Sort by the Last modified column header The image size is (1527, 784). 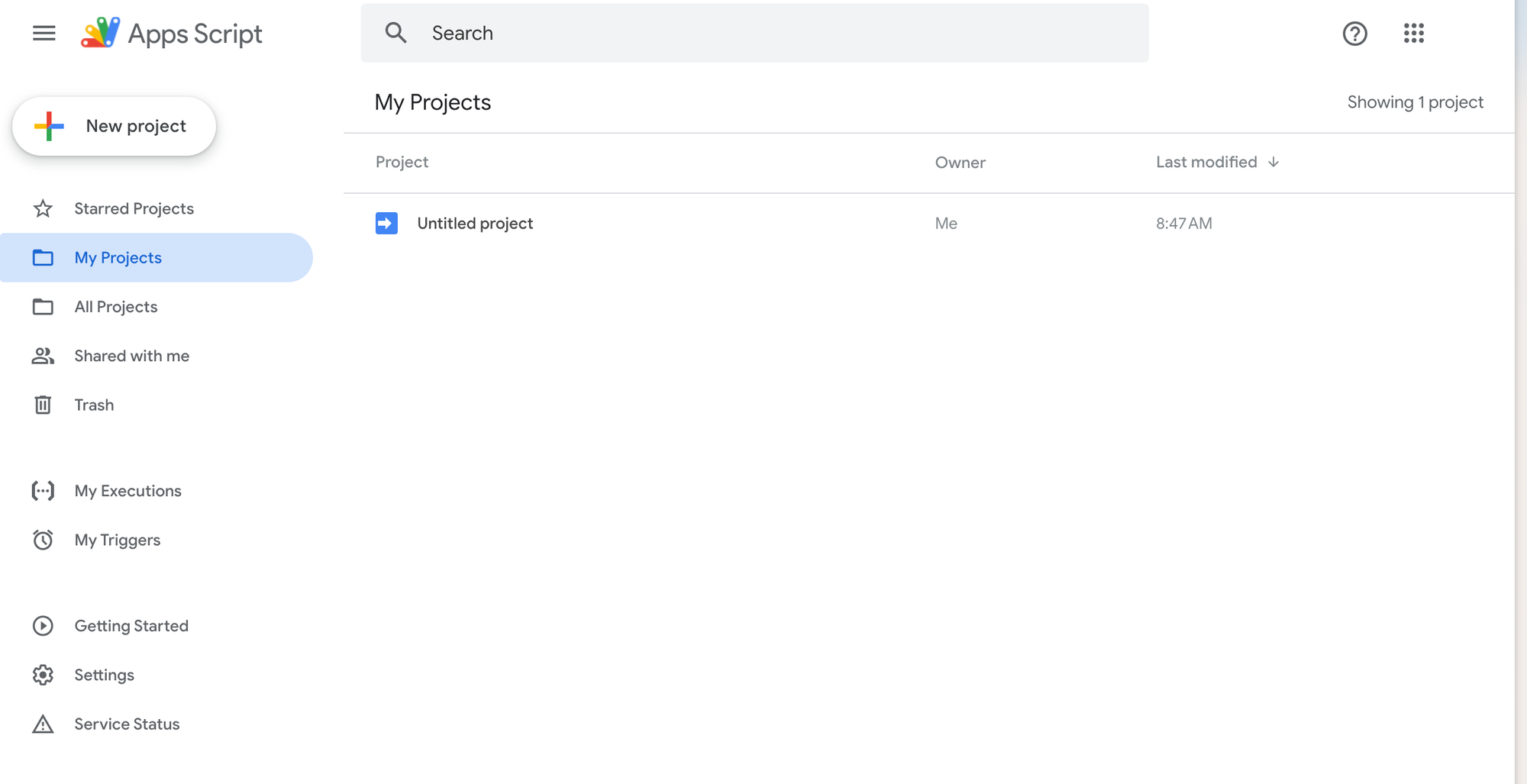coord(1206,162)
